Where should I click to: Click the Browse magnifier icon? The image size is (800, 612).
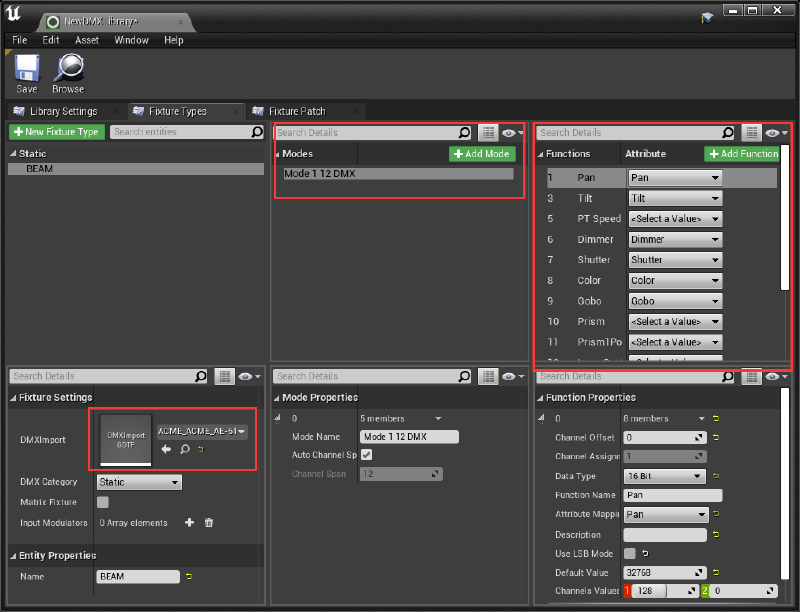[x=68, y=69]
